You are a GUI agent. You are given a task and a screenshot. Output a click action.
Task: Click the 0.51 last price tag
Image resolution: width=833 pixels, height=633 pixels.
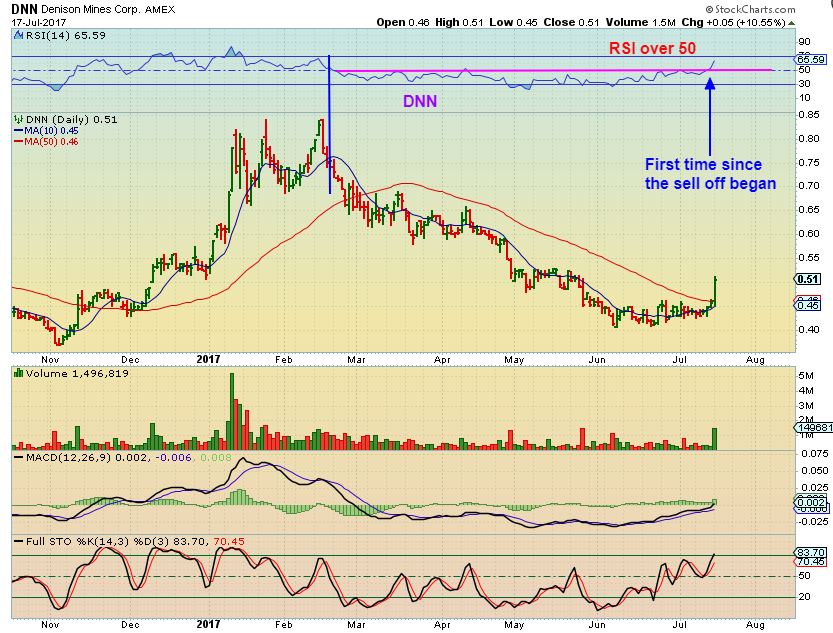pos(808,279)
